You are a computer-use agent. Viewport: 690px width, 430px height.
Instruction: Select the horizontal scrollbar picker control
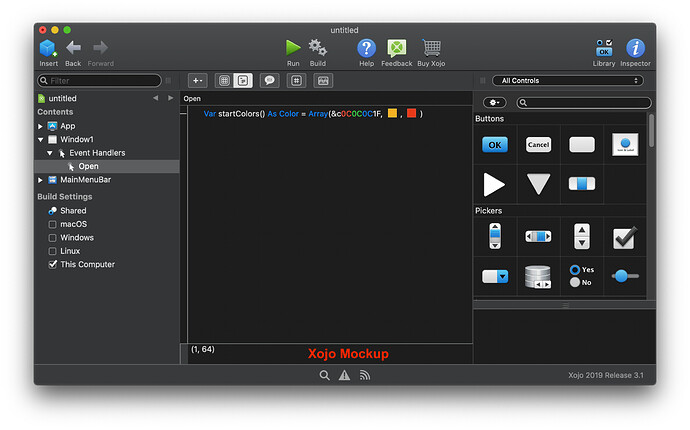coord(538,236)
